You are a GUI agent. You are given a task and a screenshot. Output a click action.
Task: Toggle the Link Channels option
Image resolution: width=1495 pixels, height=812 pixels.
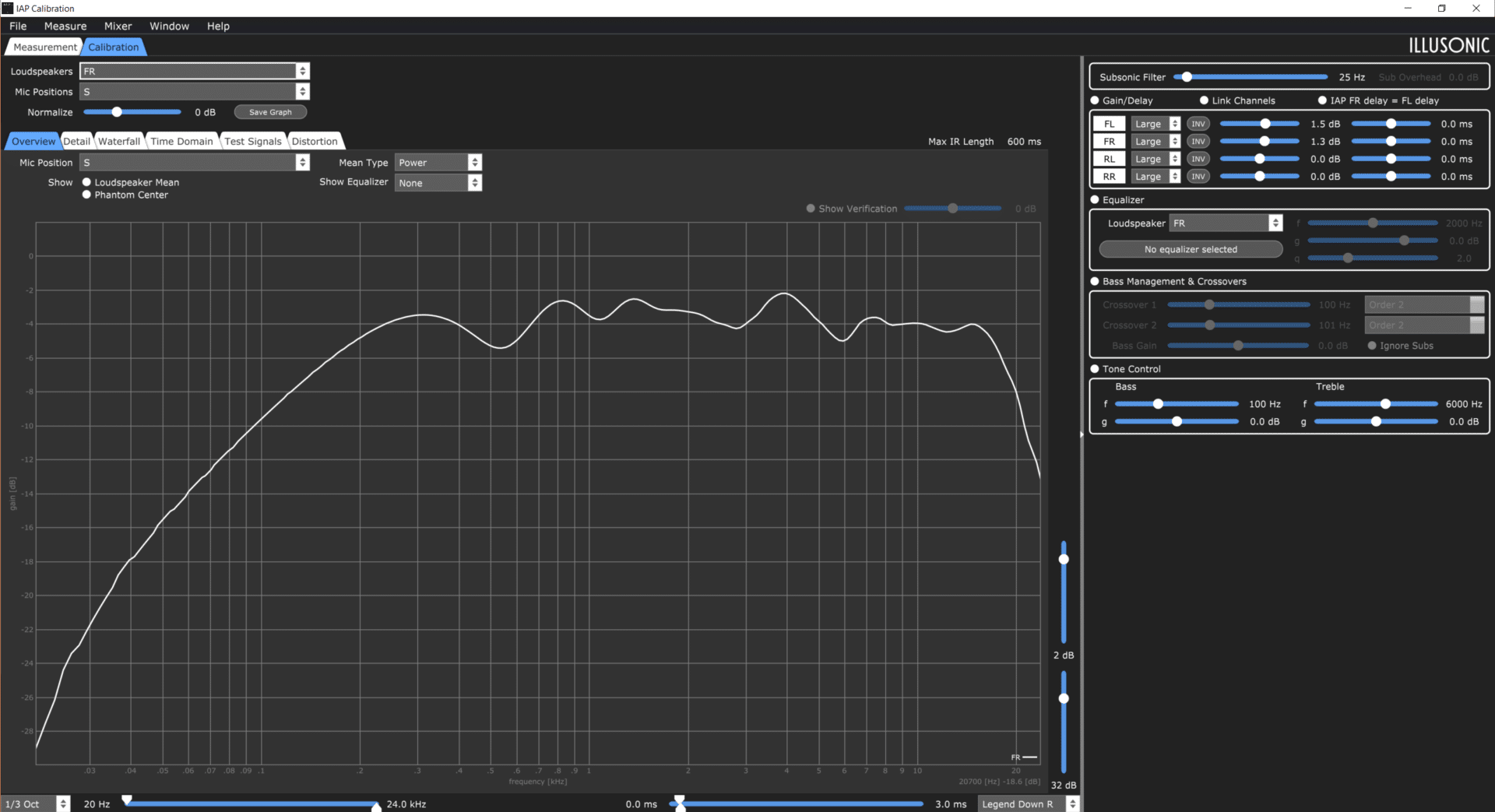pyautogui.click(x=1204, y=100)
